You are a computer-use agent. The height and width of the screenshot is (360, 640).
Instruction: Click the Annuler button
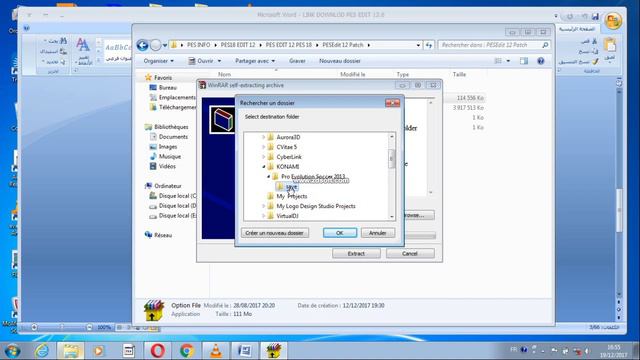[378, 233]
